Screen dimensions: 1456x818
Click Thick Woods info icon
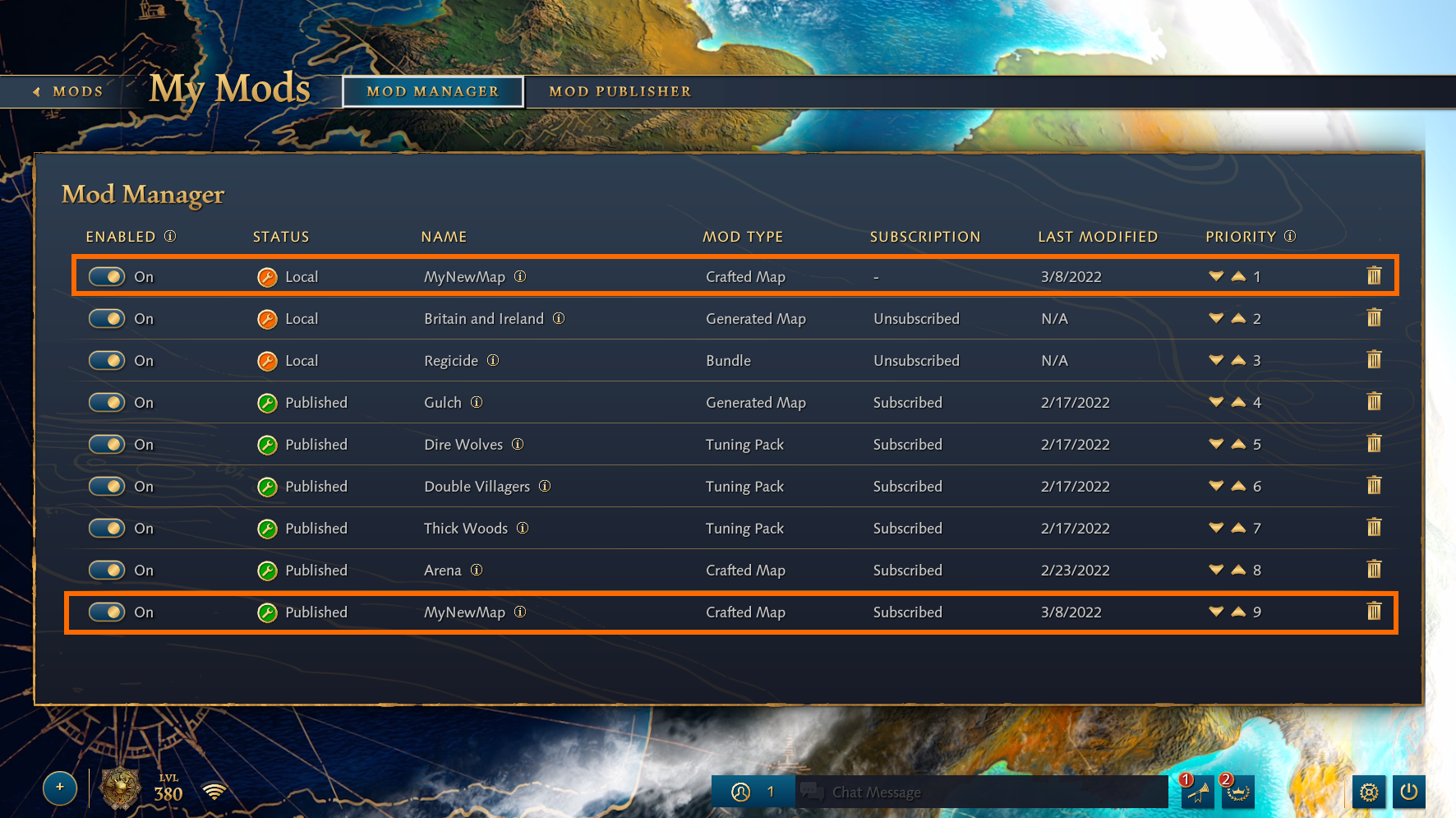pos(523,528)
